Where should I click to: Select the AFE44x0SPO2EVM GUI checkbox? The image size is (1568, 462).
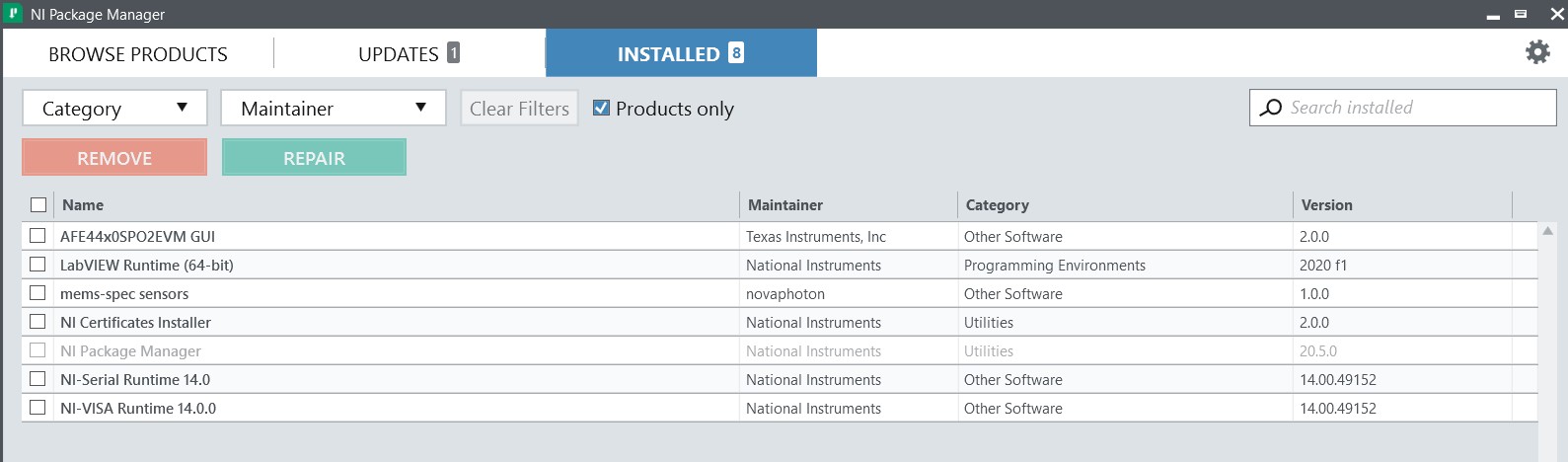pyautogui.click(x=37, y=236)
